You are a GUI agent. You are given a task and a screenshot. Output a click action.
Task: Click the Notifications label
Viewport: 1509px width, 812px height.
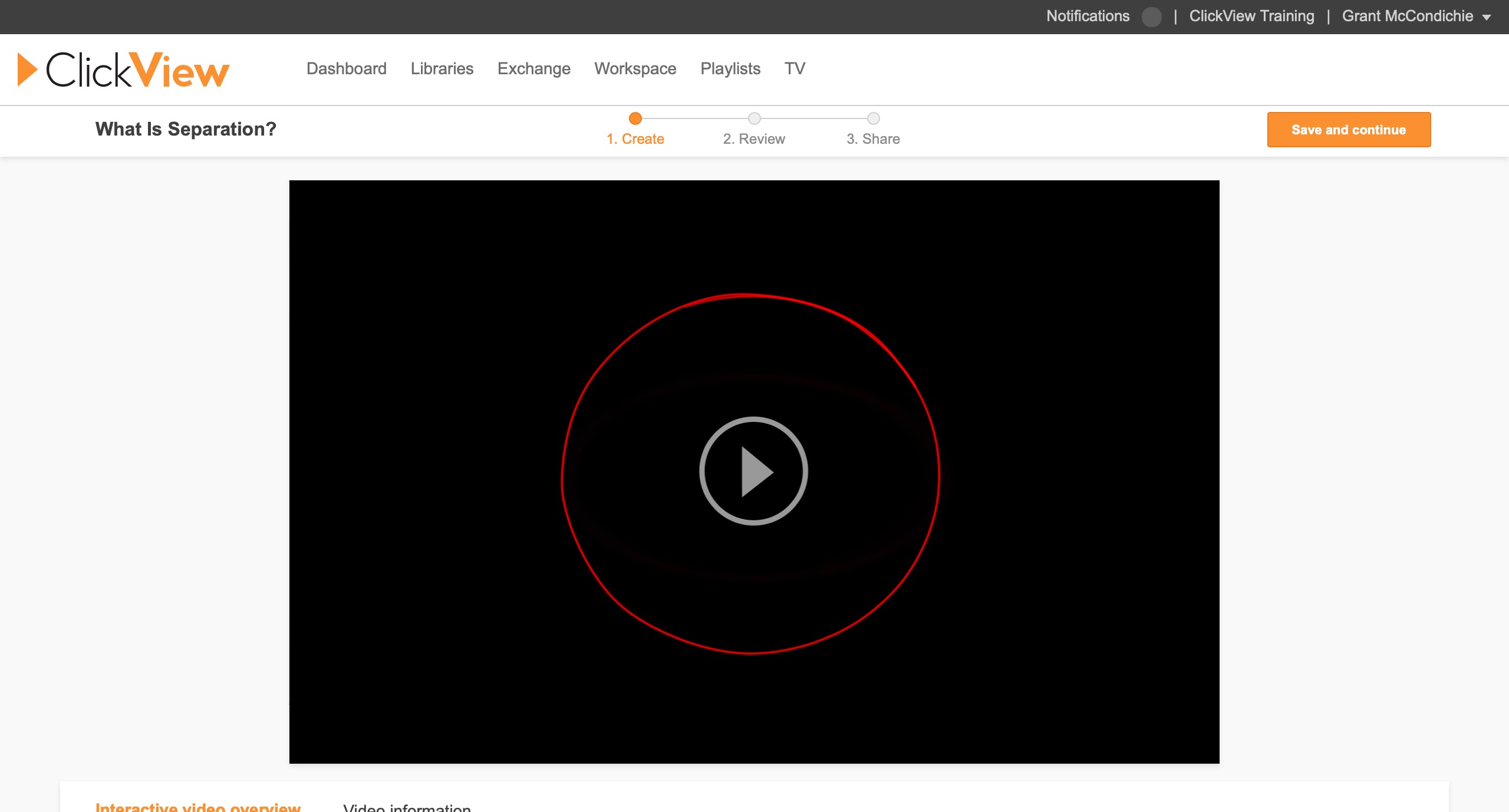pos(1088,16)
